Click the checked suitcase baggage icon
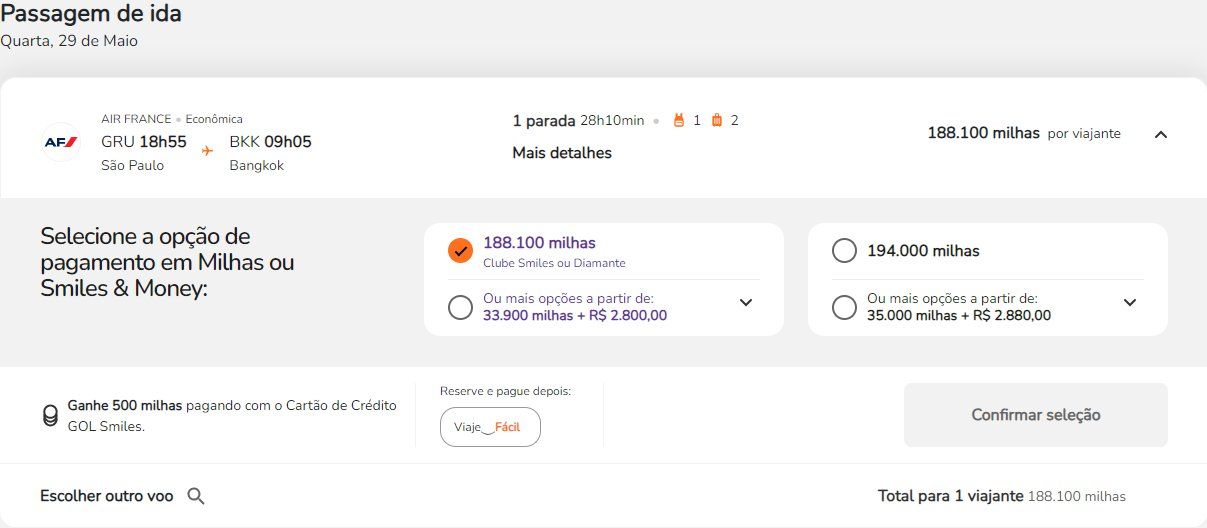Screen dimensions: 1207x528 tap(717, 120)
